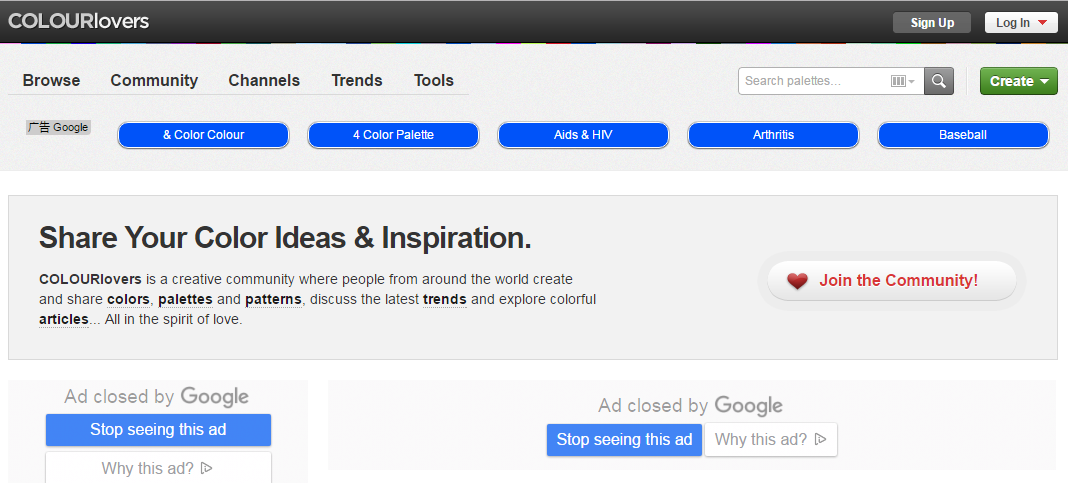The height and width of the screenshot is (483, 1068).
Task: Click the AdChoices triangle beside right Why this ad?
Action: click(x=821, y=439)
